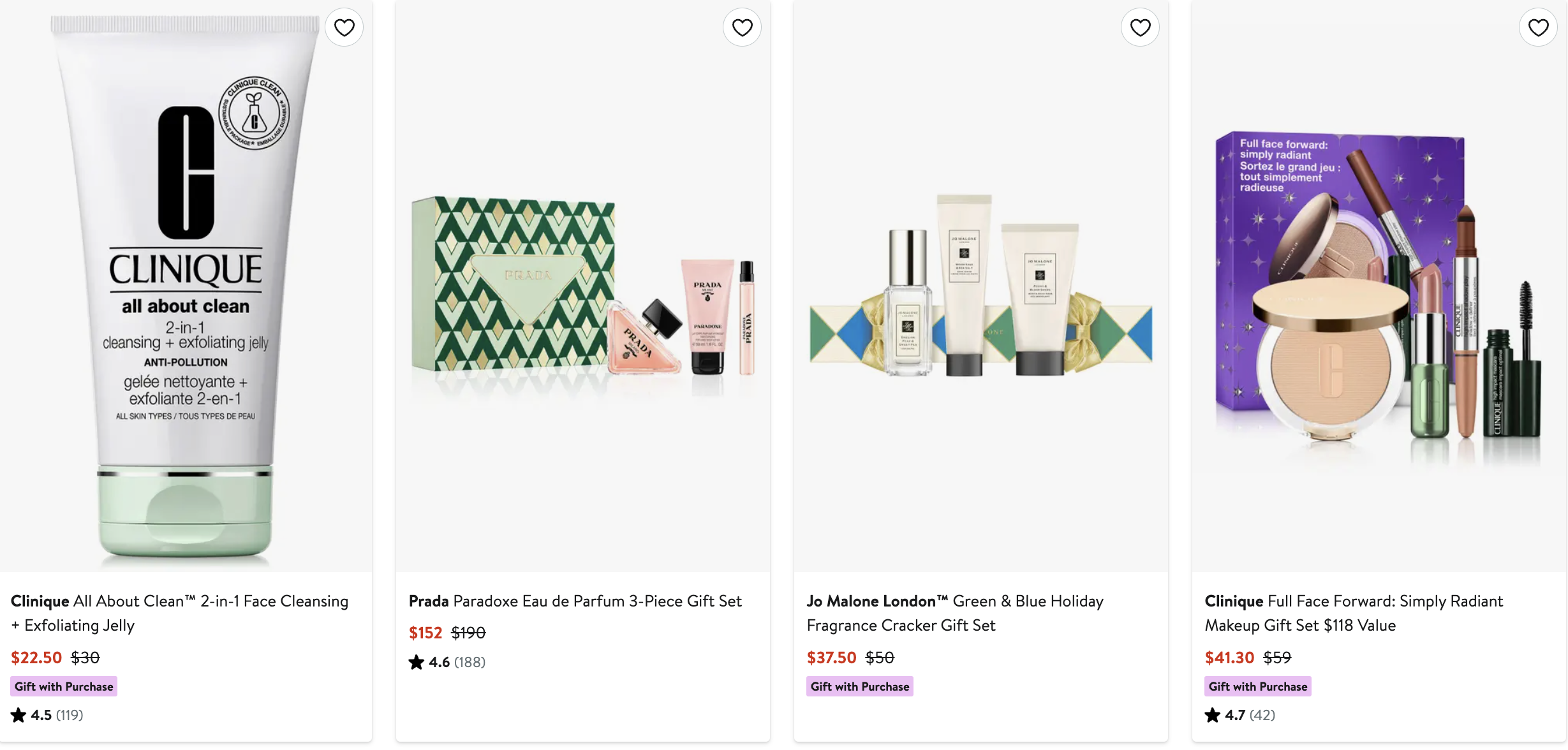Click the $37.50 sale price for Jo Malone

831,658
